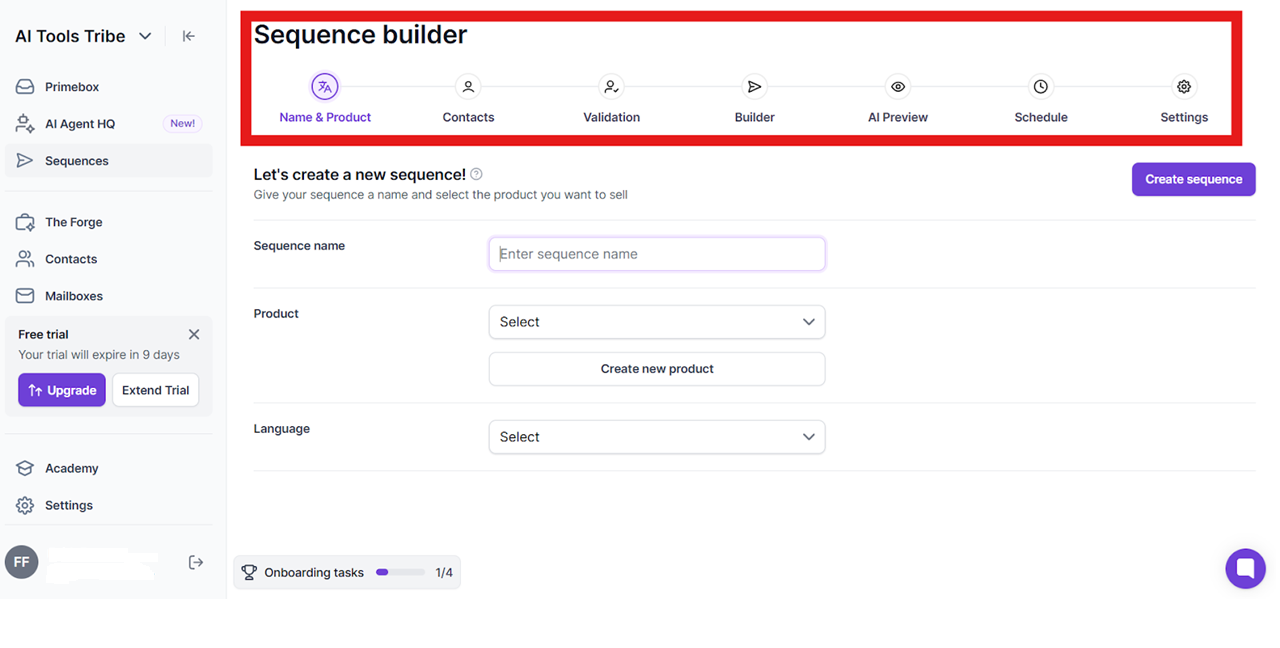Go to the AI Preview step label
The image size is (1280, 648).
point(898,117)
